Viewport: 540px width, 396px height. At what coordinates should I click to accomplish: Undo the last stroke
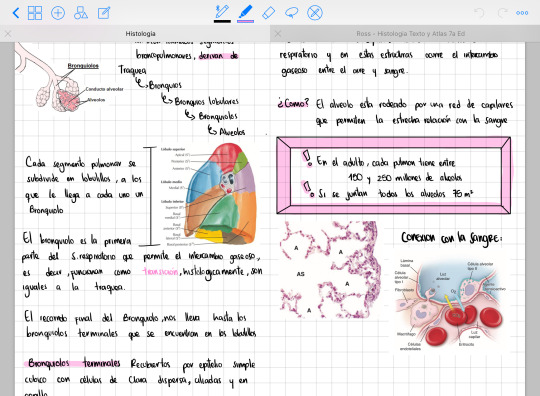(x=479, y=13)
